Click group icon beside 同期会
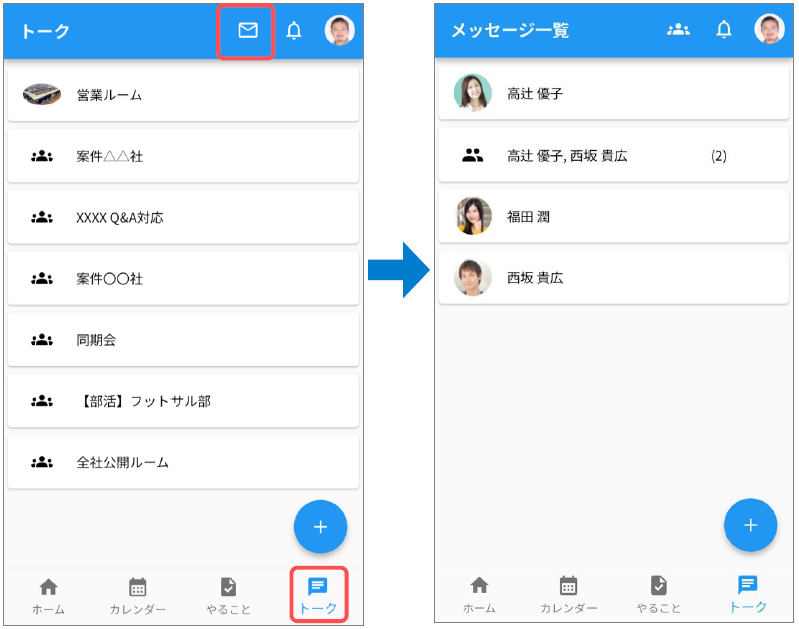 coord(42,339)
